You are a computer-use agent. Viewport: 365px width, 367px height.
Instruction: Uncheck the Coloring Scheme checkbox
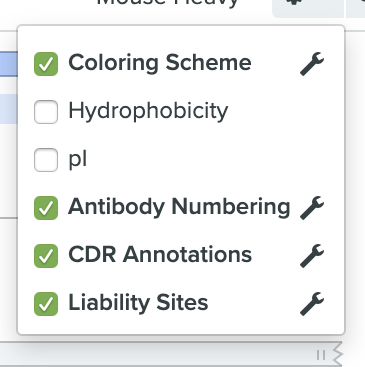point(46,64)
